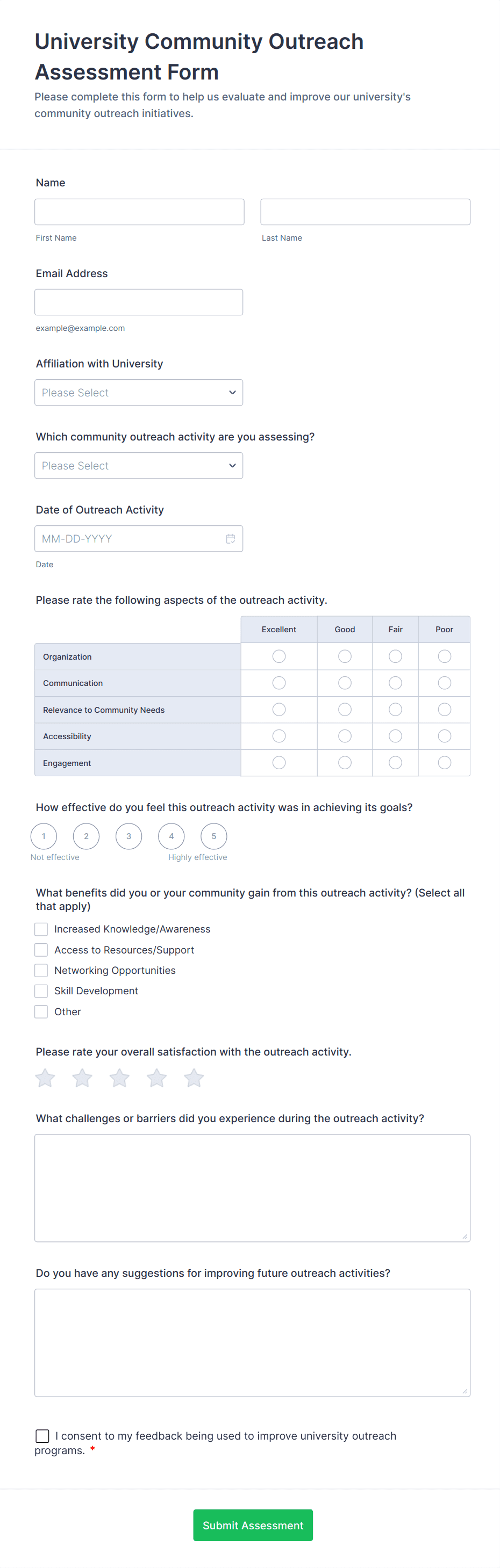This screenshot has width=500, height=1568.
Task: Choose effectiveness rating 1 circle
Action: tap(44, 836)
